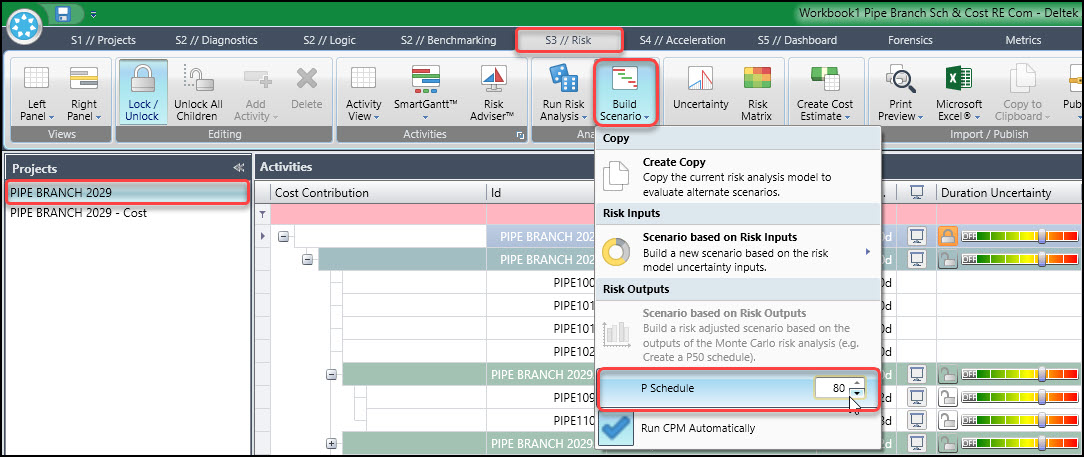Click the Microsoft Excel export icon
1084x457 pixels.
tap(959, 78)
